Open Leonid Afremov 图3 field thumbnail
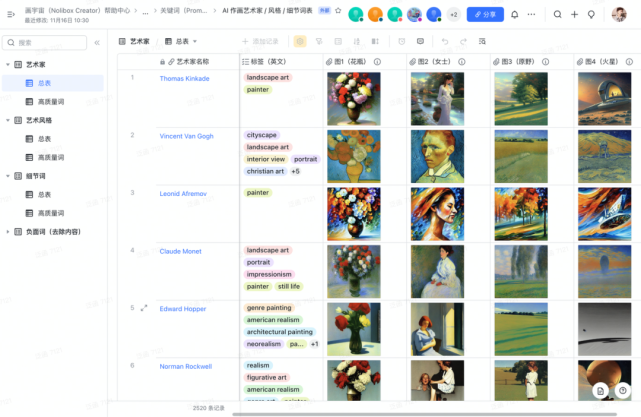The width and height of the screenshot is (641, 417). 521,214
